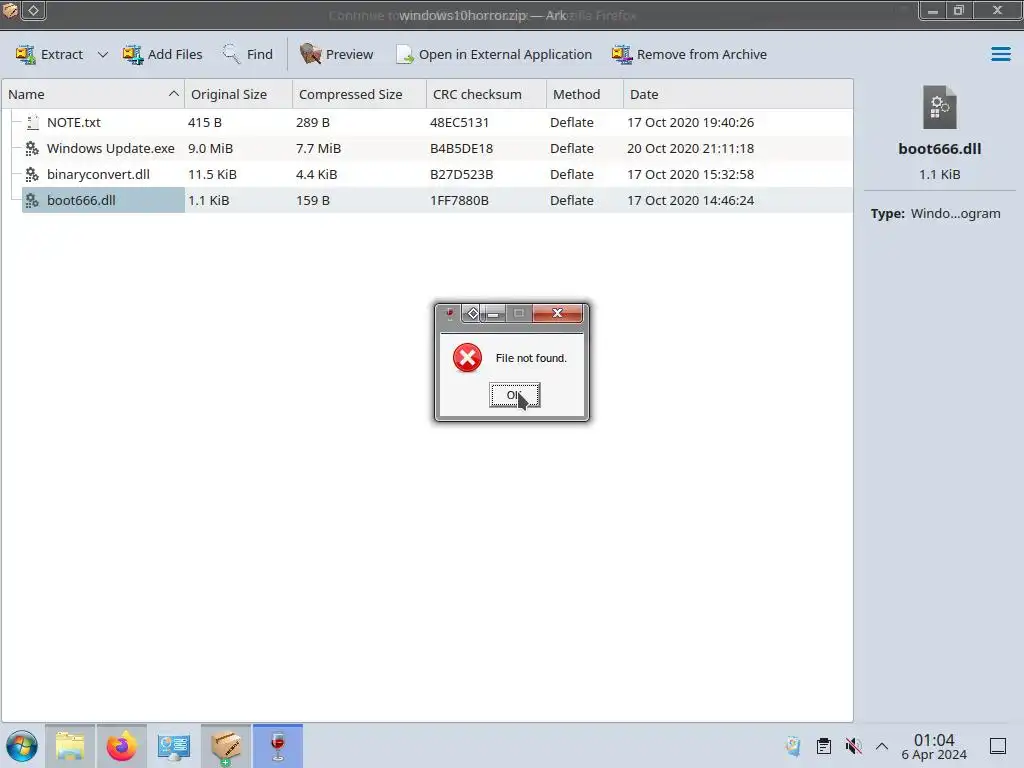
Task: Click Add Files in toolbar
Action: (163, 54)
